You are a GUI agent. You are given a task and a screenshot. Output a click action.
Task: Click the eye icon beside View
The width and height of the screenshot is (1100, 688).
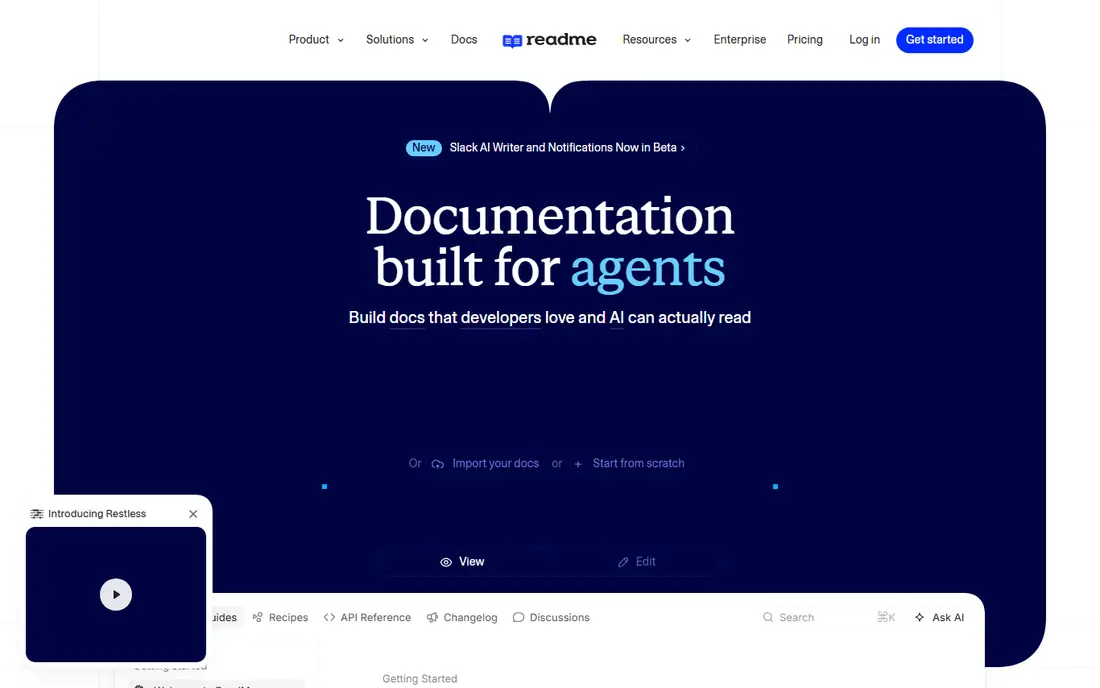click(446, 562)
